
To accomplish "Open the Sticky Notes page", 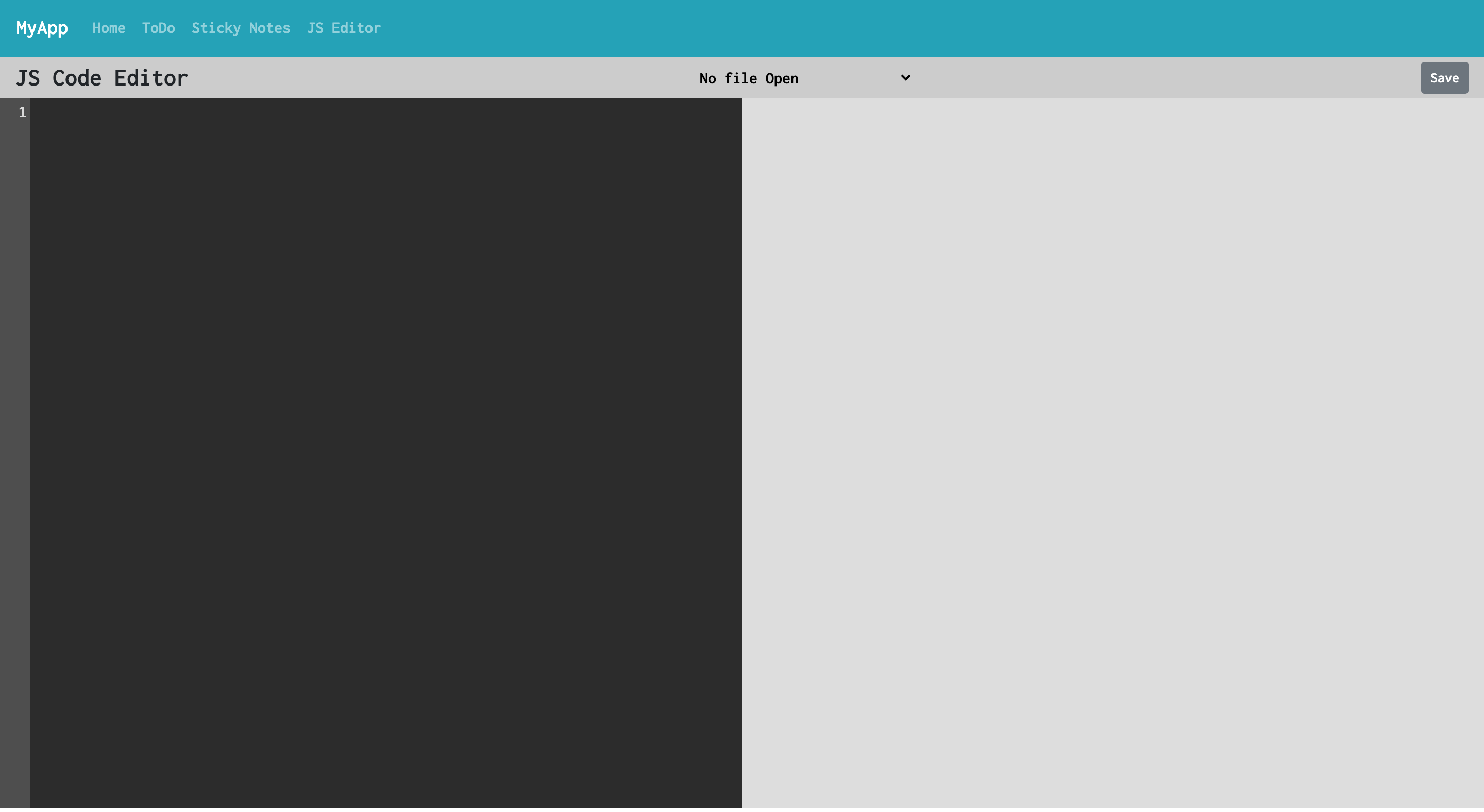I will [x=241, y=28].
